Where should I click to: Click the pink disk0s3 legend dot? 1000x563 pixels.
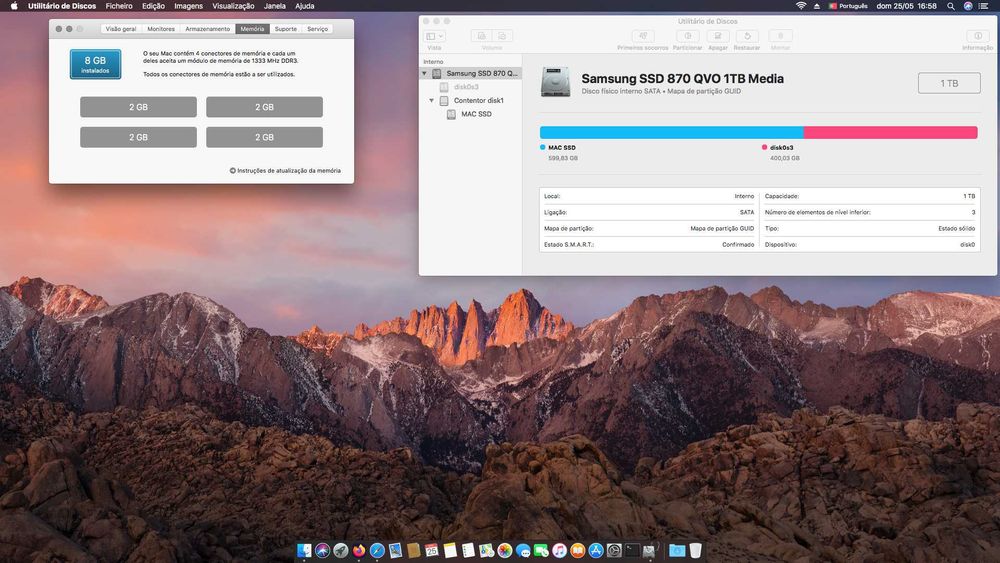point(764,147)
